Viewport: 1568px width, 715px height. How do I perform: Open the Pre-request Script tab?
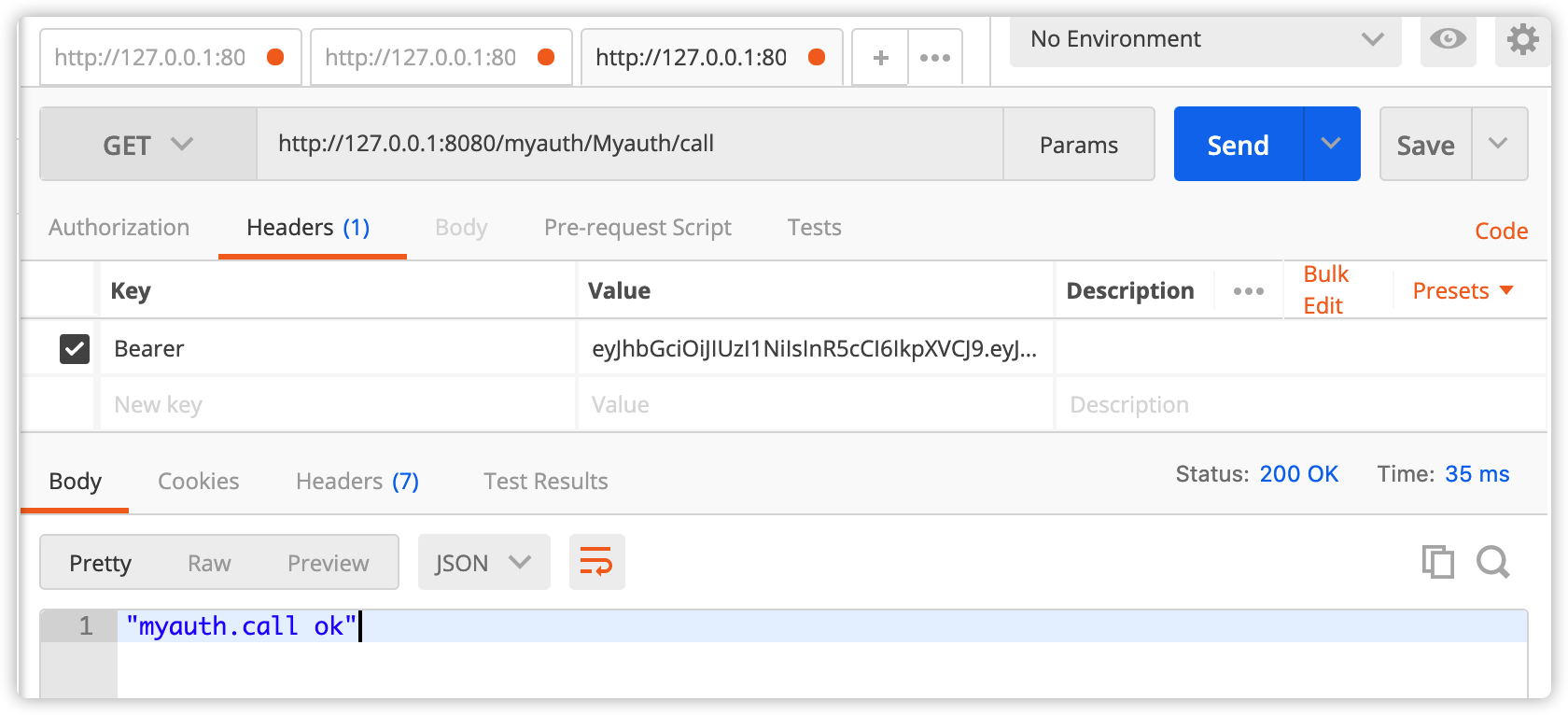(x=637, y=228)
